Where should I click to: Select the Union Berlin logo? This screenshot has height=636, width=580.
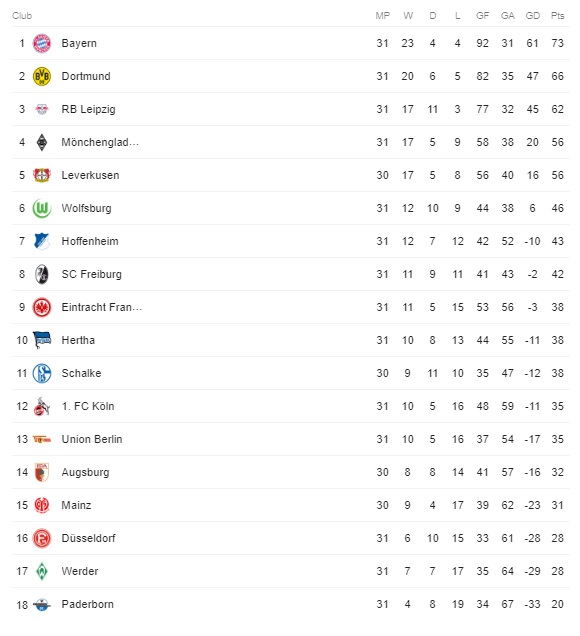pyautogui.click(x=42, y=439)
